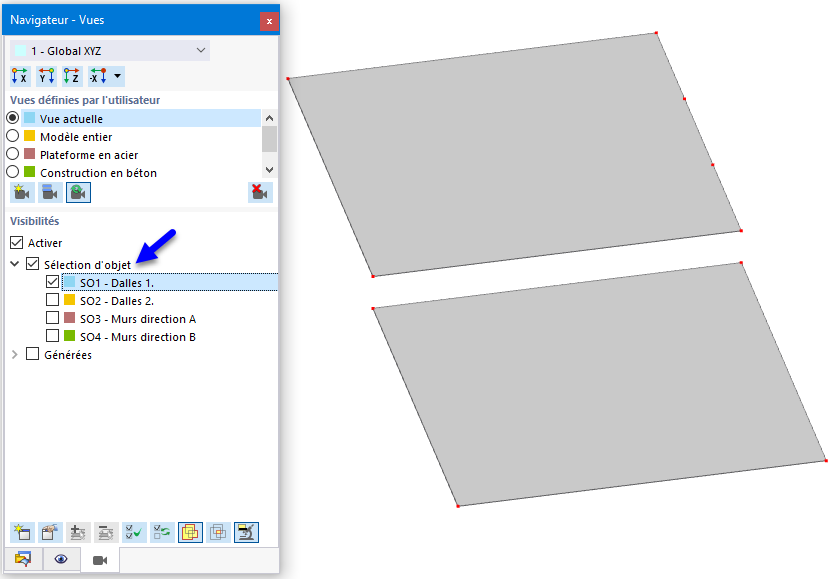Switch to the Data navigator tab
Image resolution: width=834 pixels, height=579 pixels.
(x=23, y=559)
